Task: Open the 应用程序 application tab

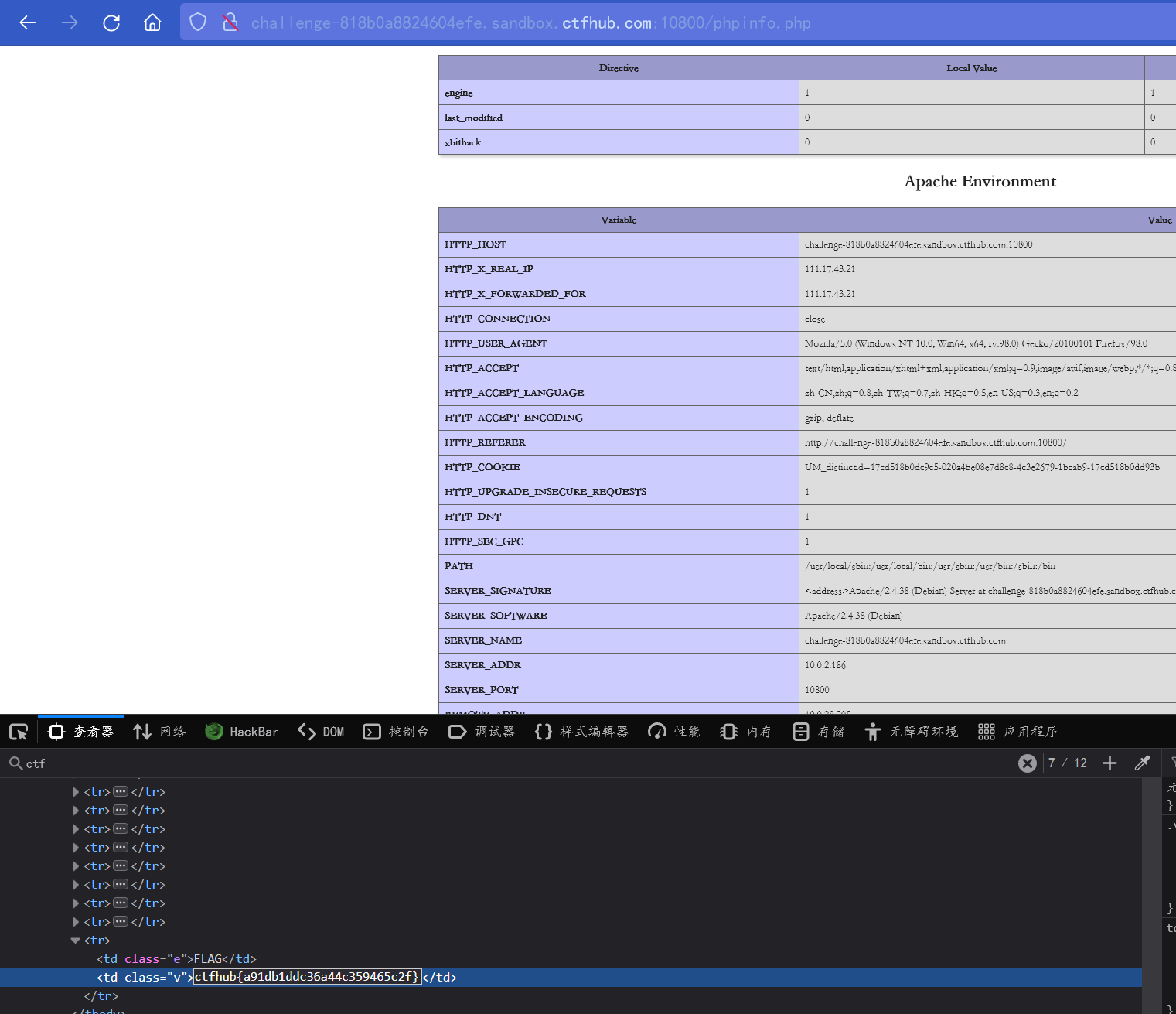Action: pyautogui.click(x=1017, y=732)
